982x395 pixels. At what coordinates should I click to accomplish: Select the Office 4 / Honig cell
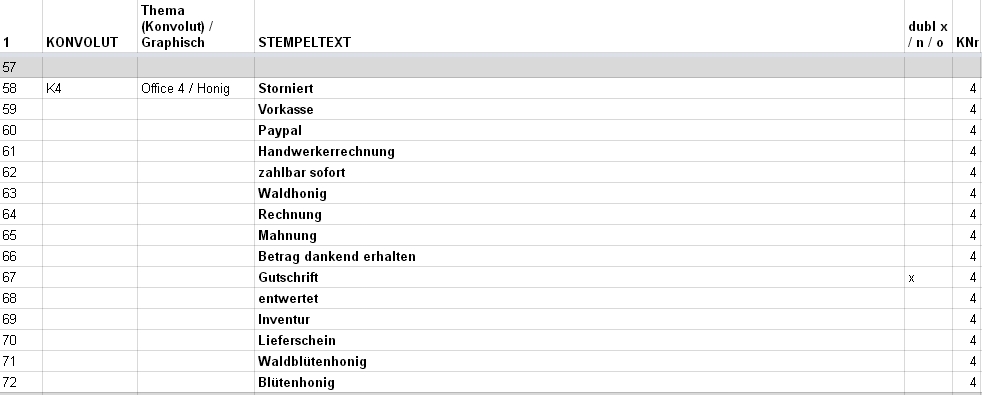pos(196,88)
